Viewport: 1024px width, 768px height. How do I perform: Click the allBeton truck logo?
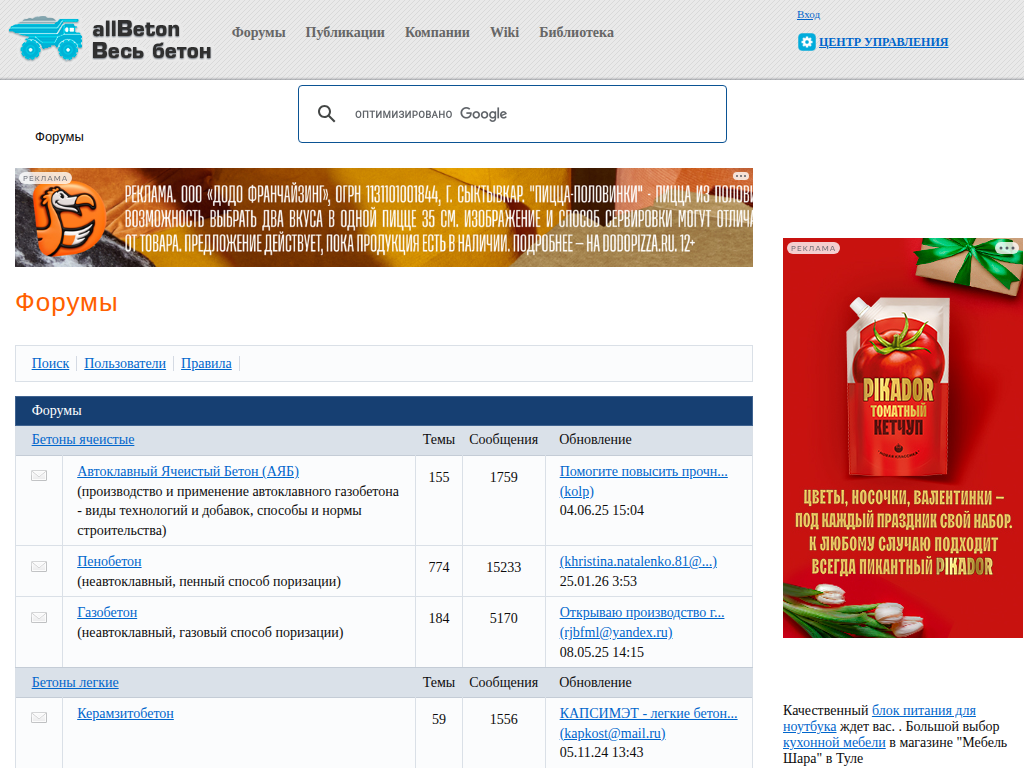click(45, 39)
